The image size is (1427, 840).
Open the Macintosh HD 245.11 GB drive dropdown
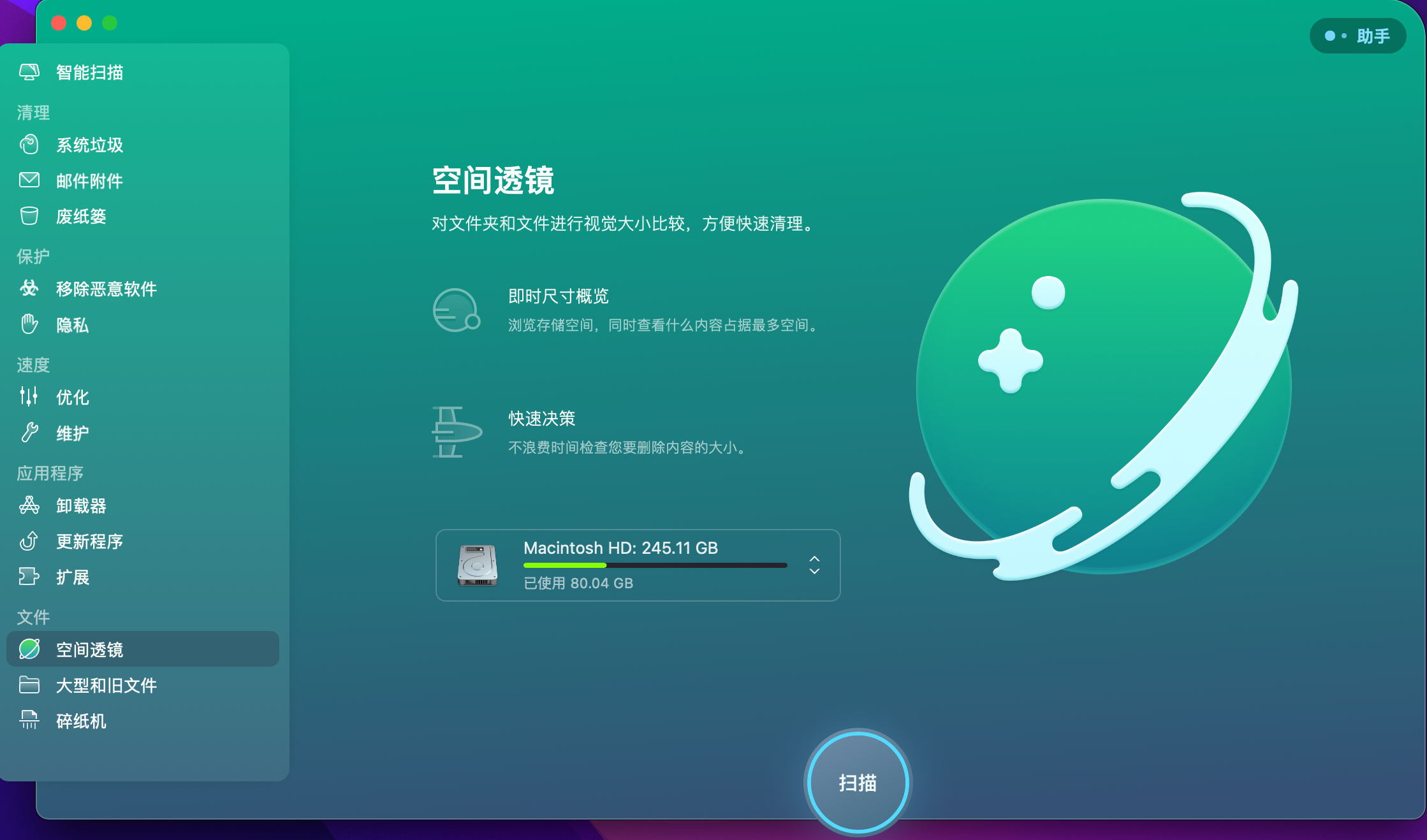point(620,548)
